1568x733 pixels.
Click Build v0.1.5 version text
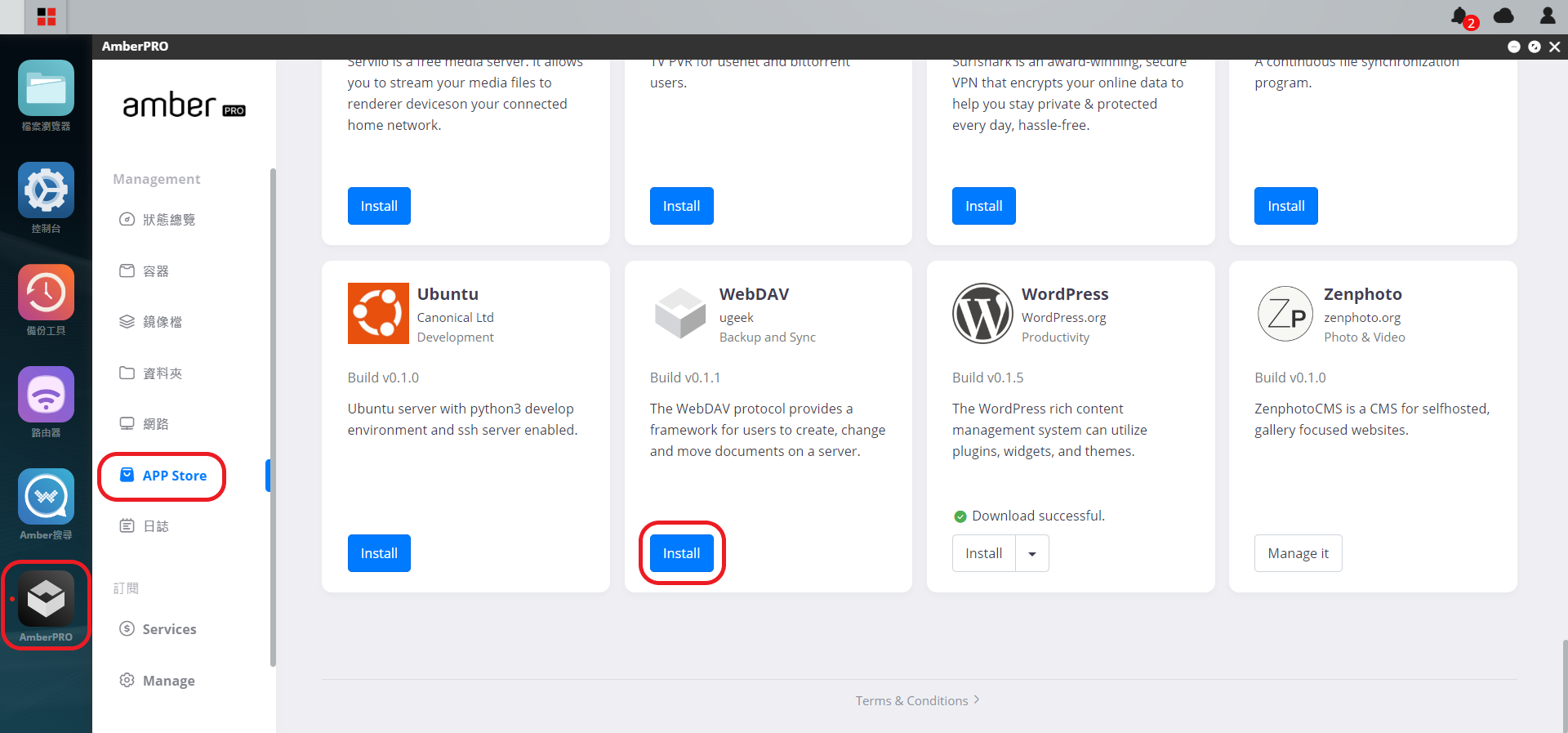987,378
